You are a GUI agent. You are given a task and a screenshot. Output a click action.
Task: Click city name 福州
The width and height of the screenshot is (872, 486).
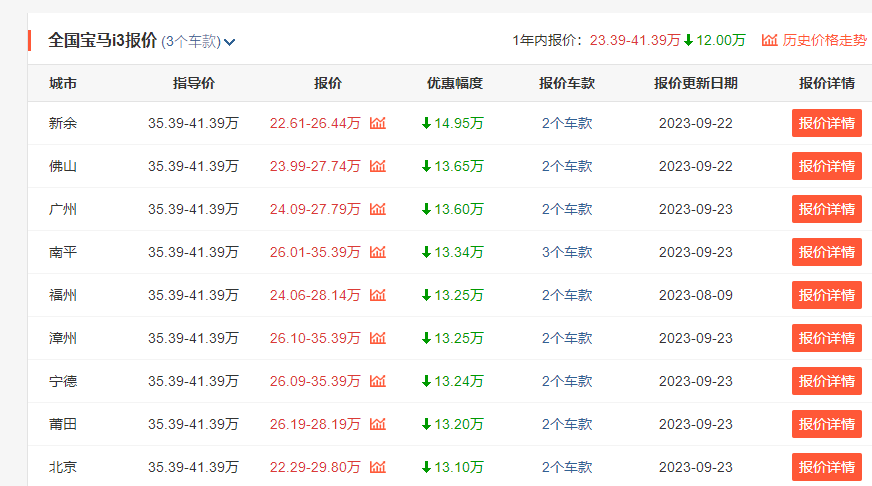63,295
